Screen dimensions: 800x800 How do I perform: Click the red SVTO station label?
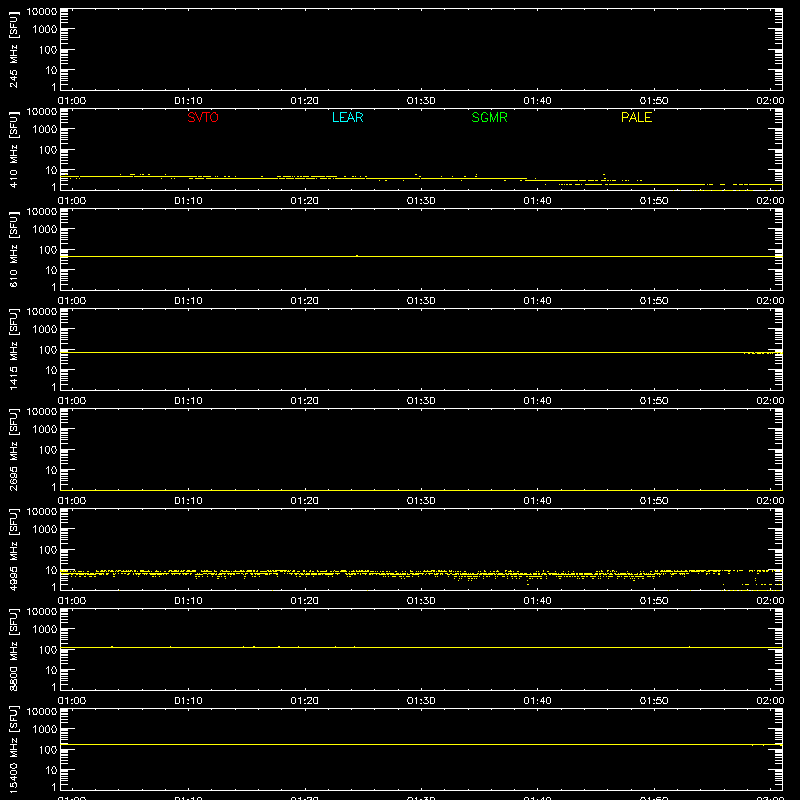point(203,117)
